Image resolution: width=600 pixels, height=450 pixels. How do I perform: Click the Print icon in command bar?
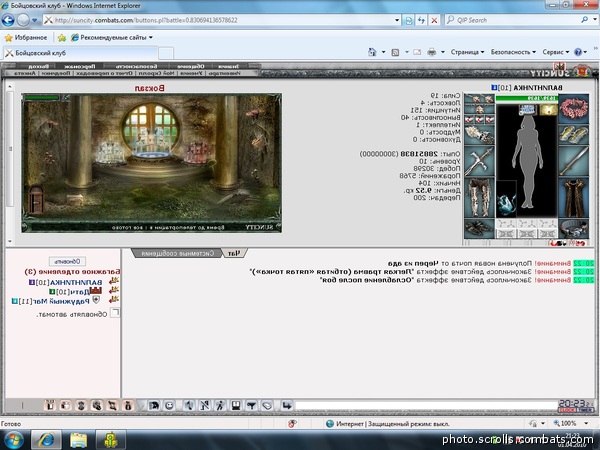[431, 52]
